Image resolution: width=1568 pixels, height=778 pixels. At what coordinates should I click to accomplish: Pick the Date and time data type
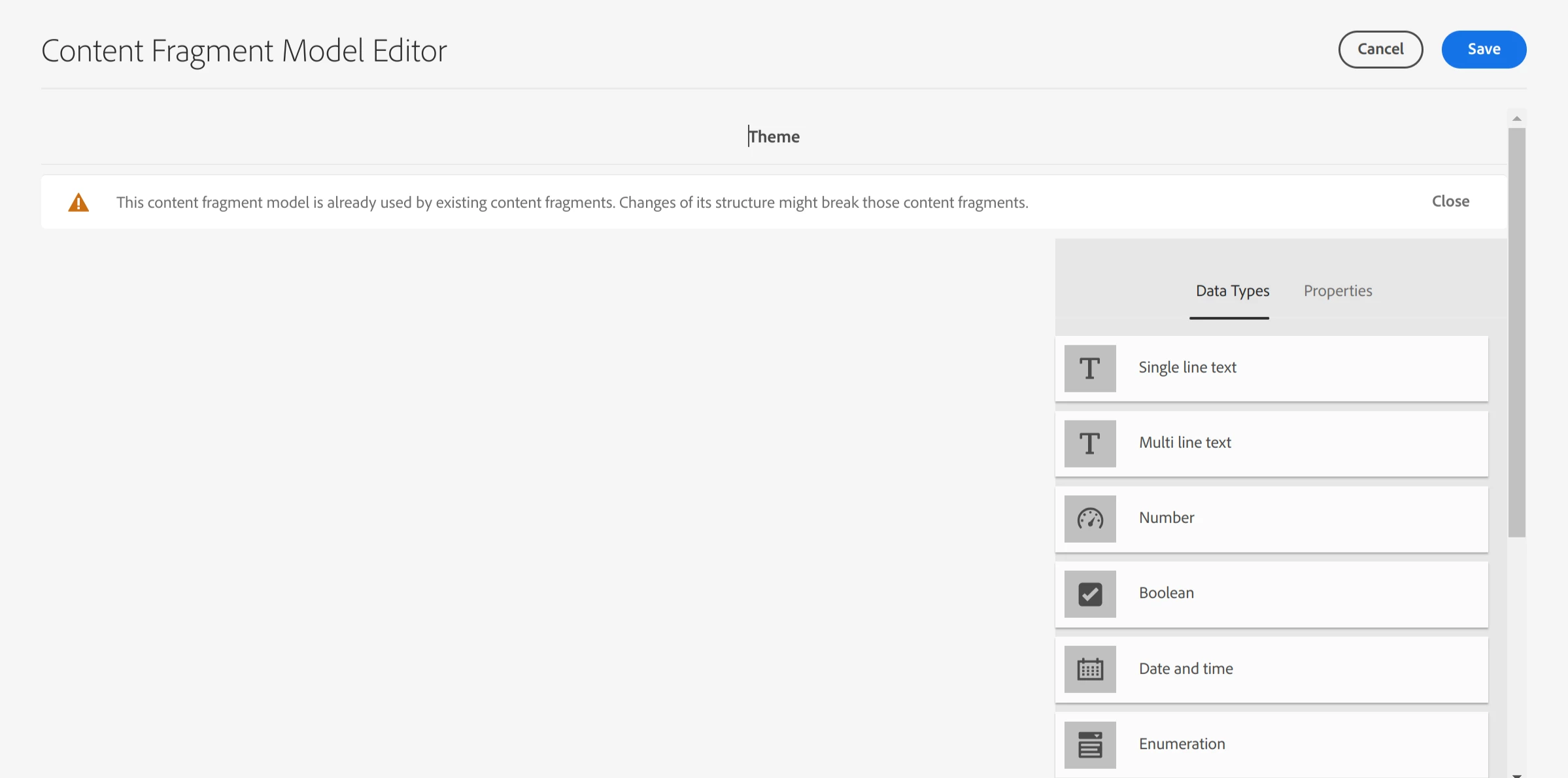(x=1185, y=669)
